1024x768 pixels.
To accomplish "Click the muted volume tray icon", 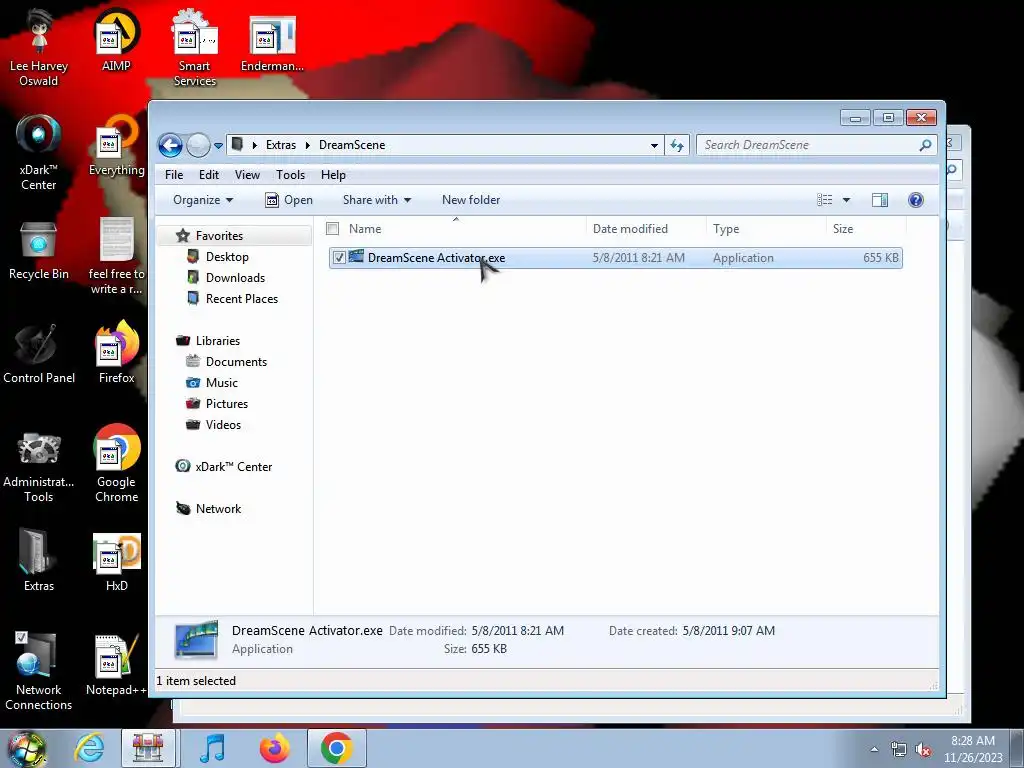I will point(923,750).
